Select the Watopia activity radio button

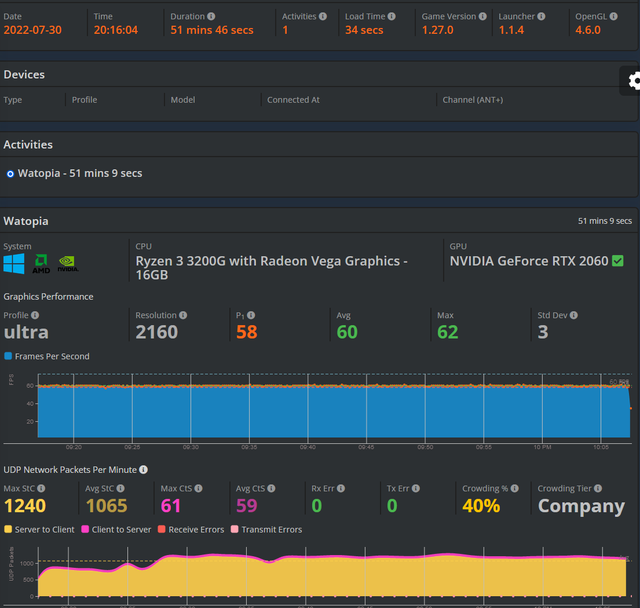pos(10,174)
